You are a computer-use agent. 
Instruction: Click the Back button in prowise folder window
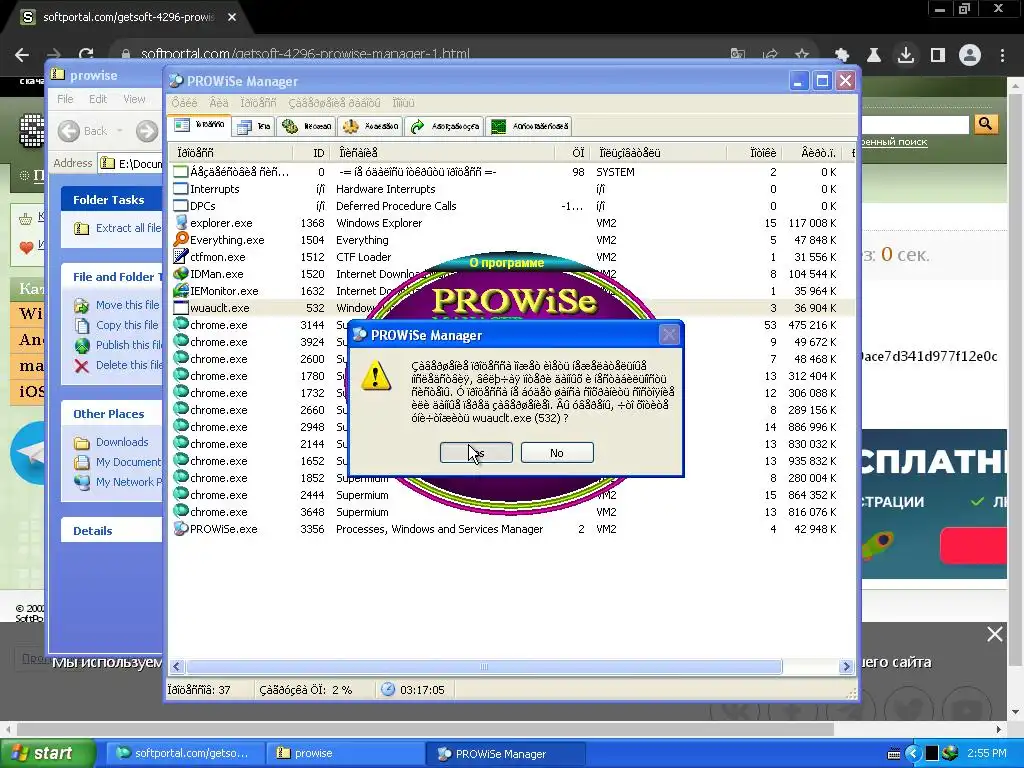pos(83,131)
